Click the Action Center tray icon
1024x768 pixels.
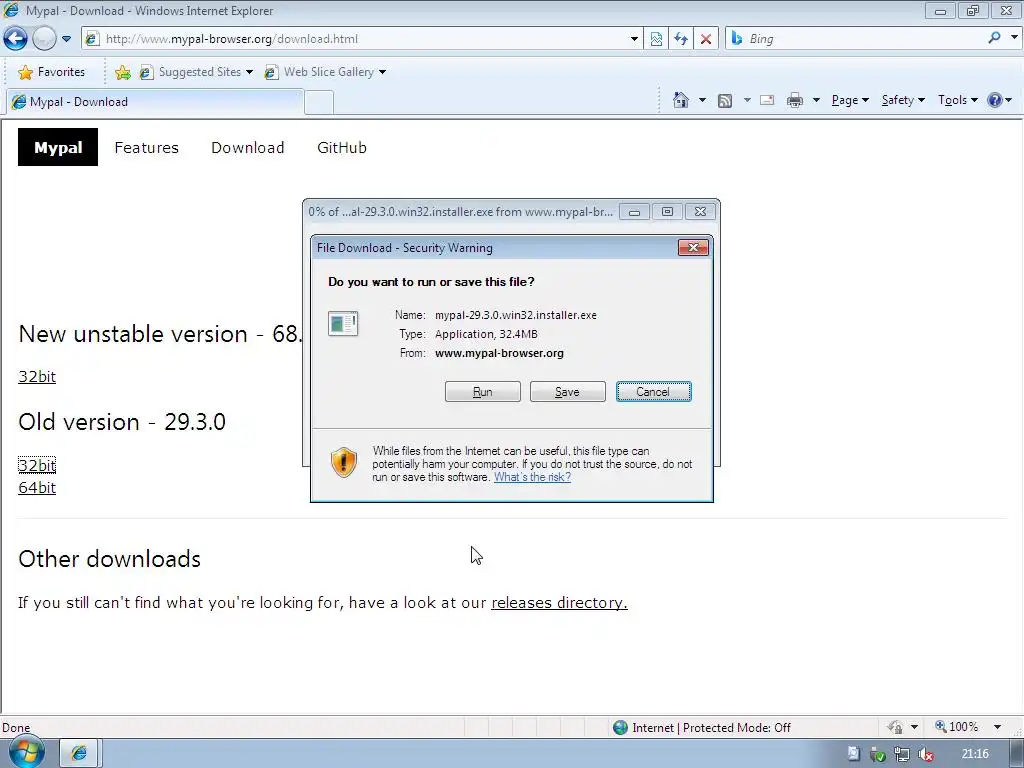853,754
